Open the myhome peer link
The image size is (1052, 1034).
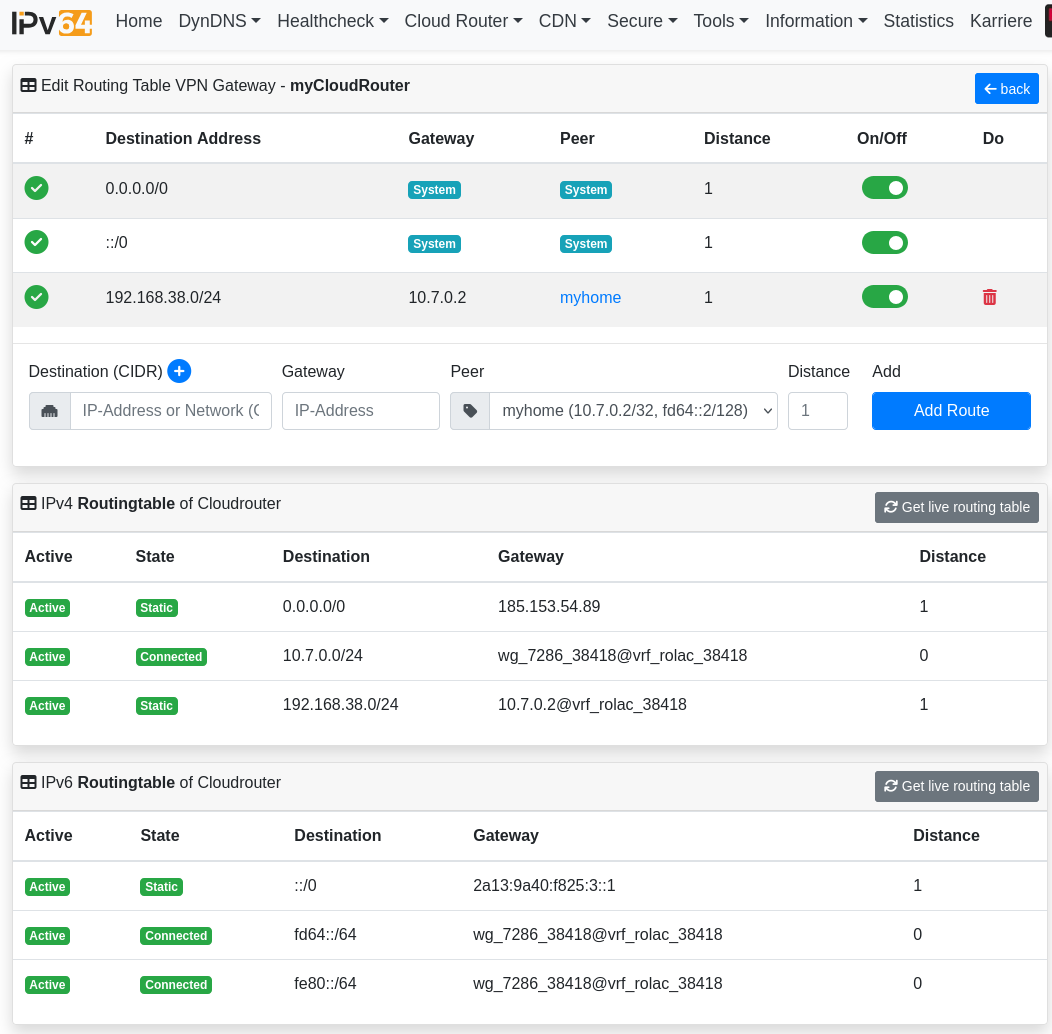pos(590,298)
